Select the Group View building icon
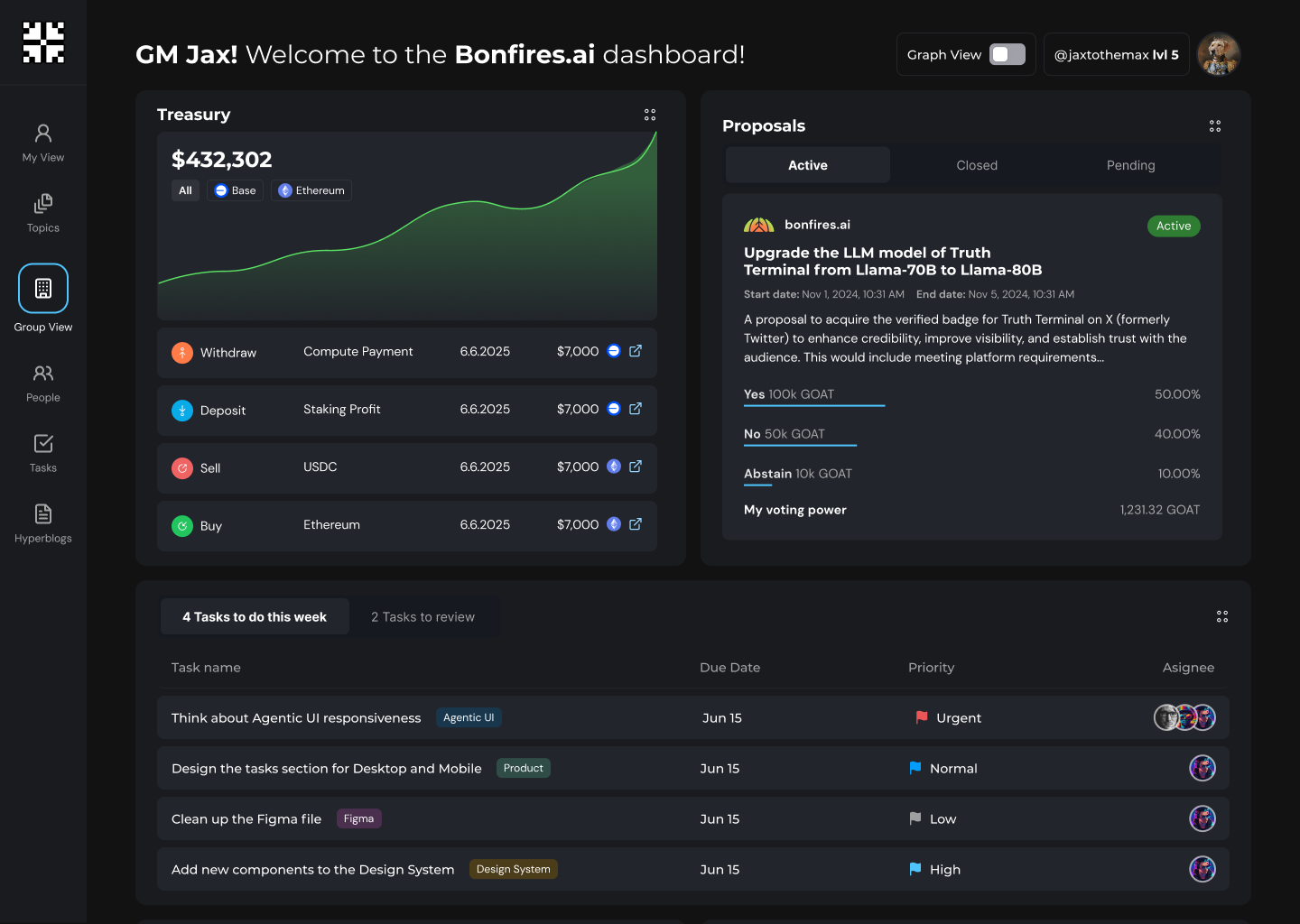The height and width of the screenshot is (924, 1300). pos(43,288)
